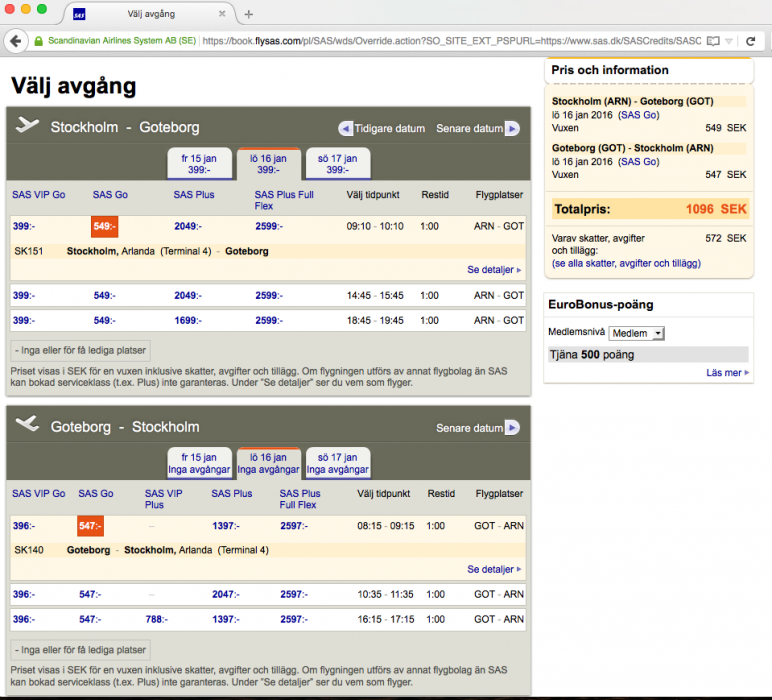This screenshot has width=772, height=700.
Task: Click SAS VIP Plus return column header
Action: point(163,499)
